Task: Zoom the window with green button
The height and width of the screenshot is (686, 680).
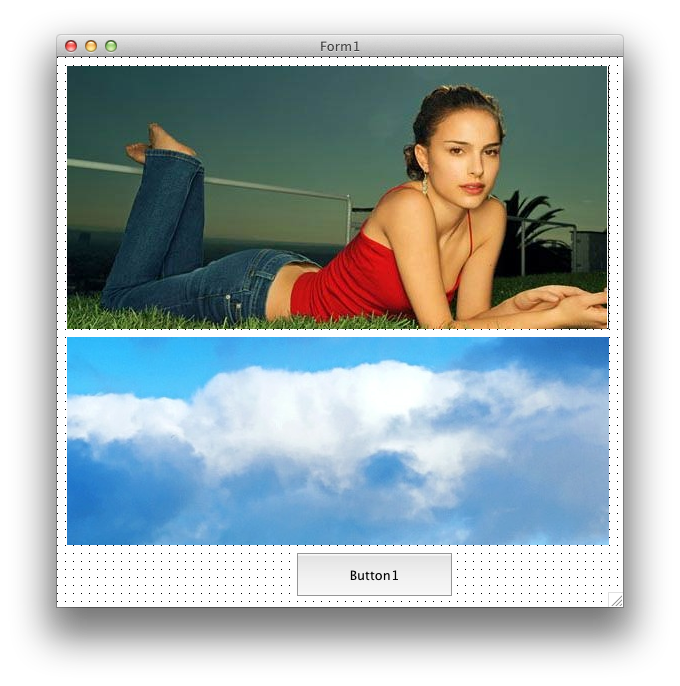Action: click(111, 46)
